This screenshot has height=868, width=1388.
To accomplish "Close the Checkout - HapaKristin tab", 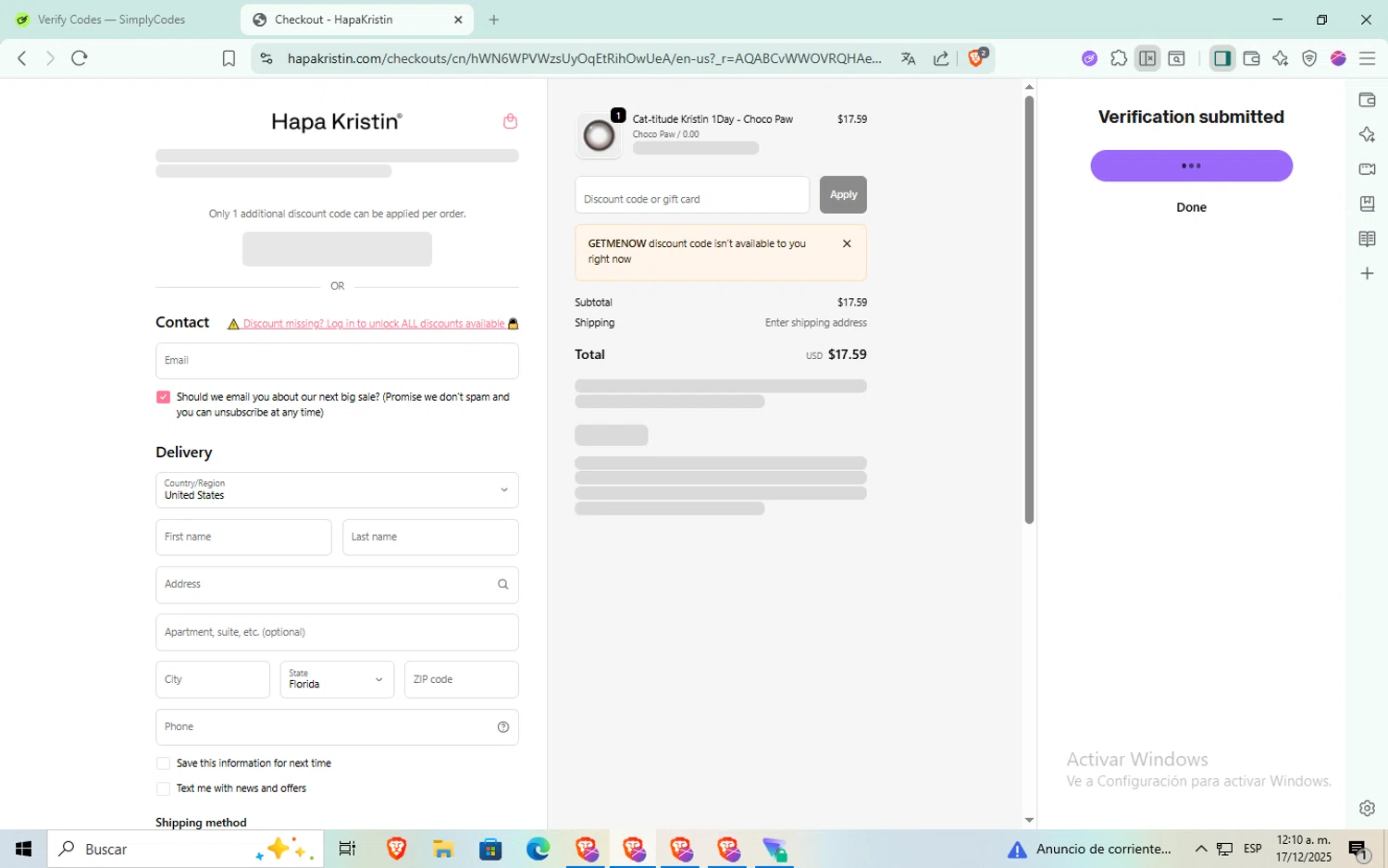I will [x=458, y=19].
